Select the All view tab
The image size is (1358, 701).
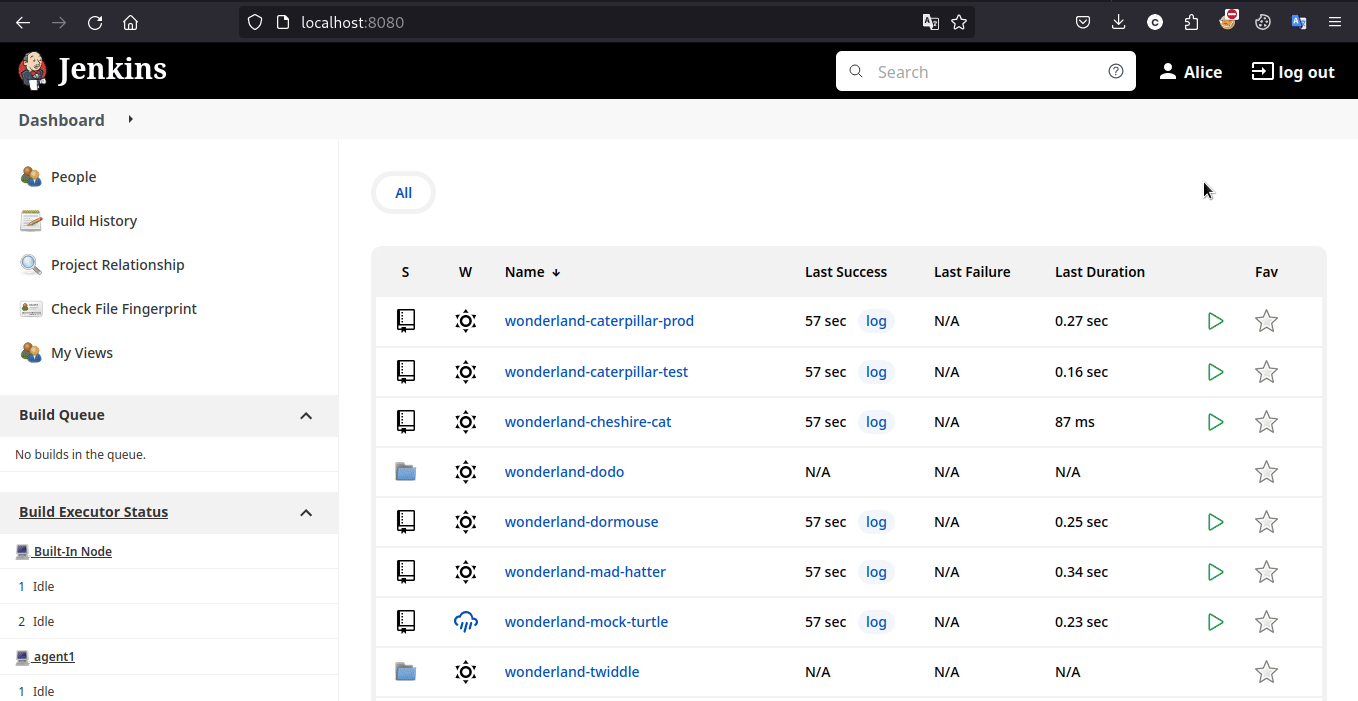pos(403,193)
